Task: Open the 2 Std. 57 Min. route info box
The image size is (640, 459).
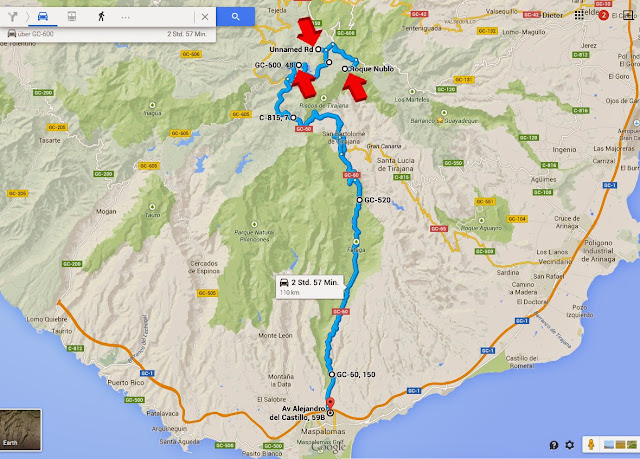Action: pyautogui.click(x=310, y=287)
